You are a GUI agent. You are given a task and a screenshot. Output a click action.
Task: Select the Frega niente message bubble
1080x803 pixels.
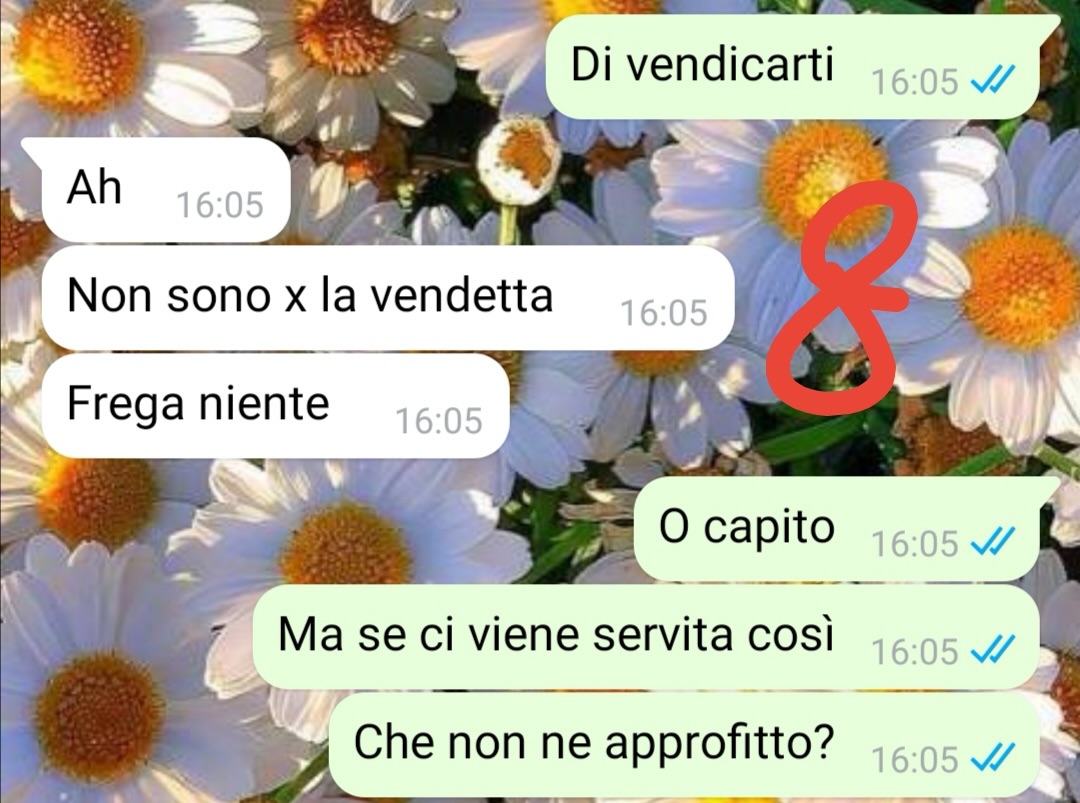point(276,405)
